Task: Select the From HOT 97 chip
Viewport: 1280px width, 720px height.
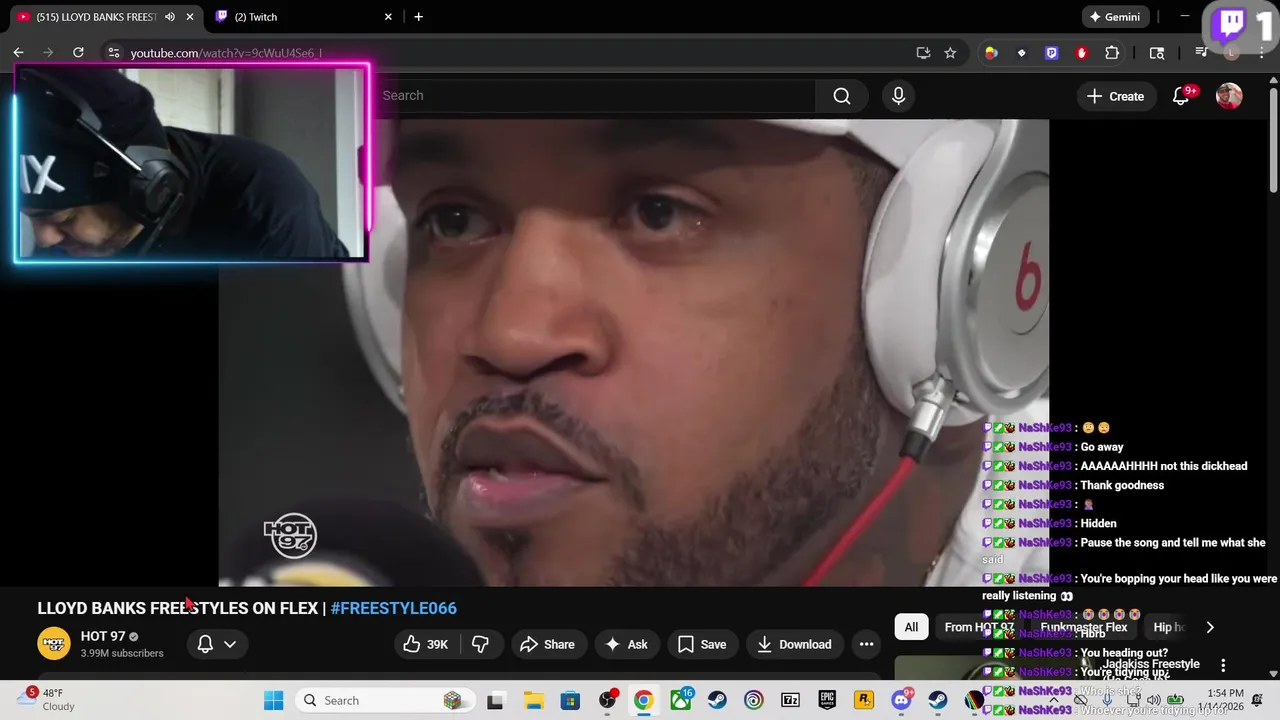Action: click(x=979, y=627)
